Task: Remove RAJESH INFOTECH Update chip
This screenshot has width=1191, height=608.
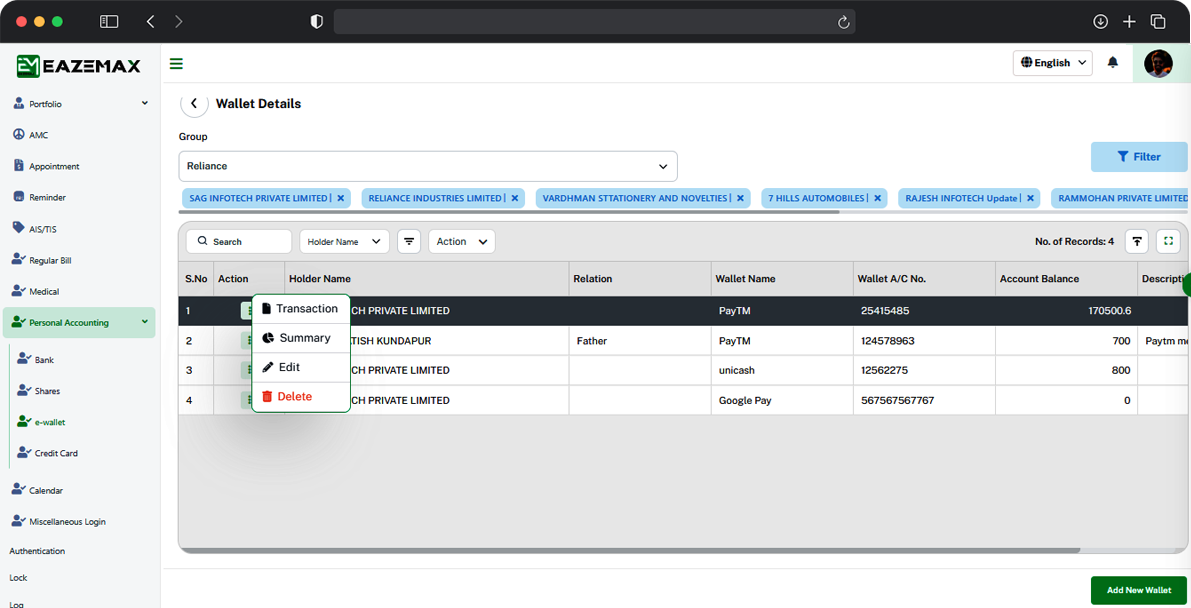Action: (1030, 198)
